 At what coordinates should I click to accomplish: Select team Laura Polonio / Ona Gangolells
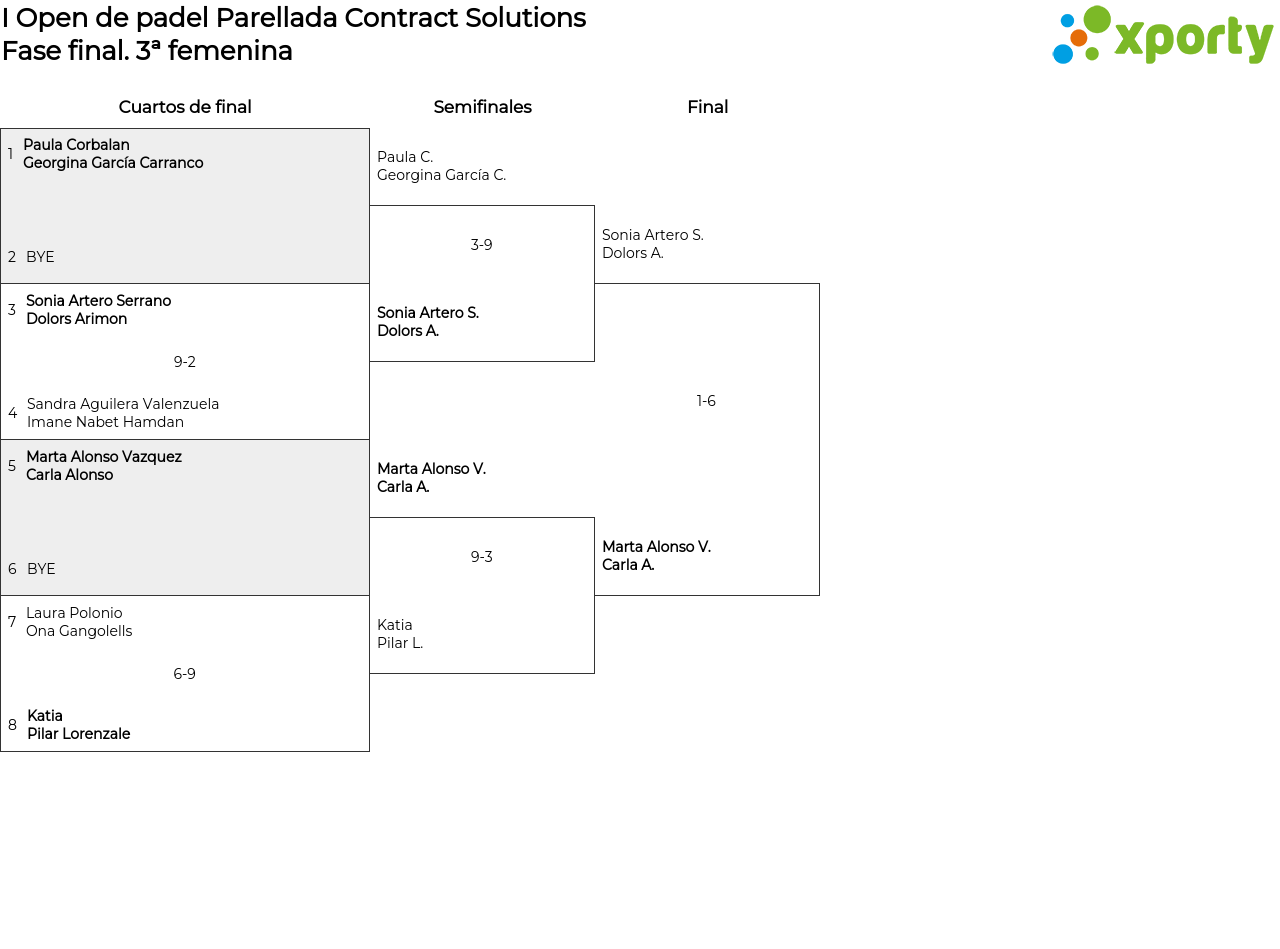[x=79, y=622]
